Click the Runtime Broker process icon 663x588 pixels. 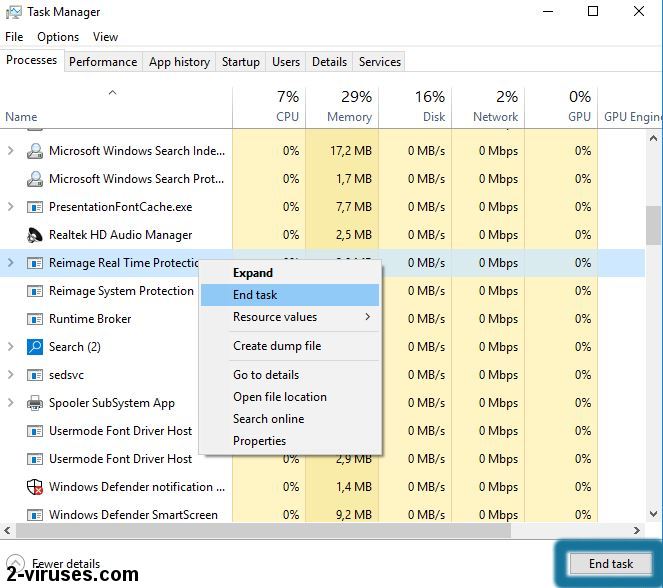pos(33,319)
